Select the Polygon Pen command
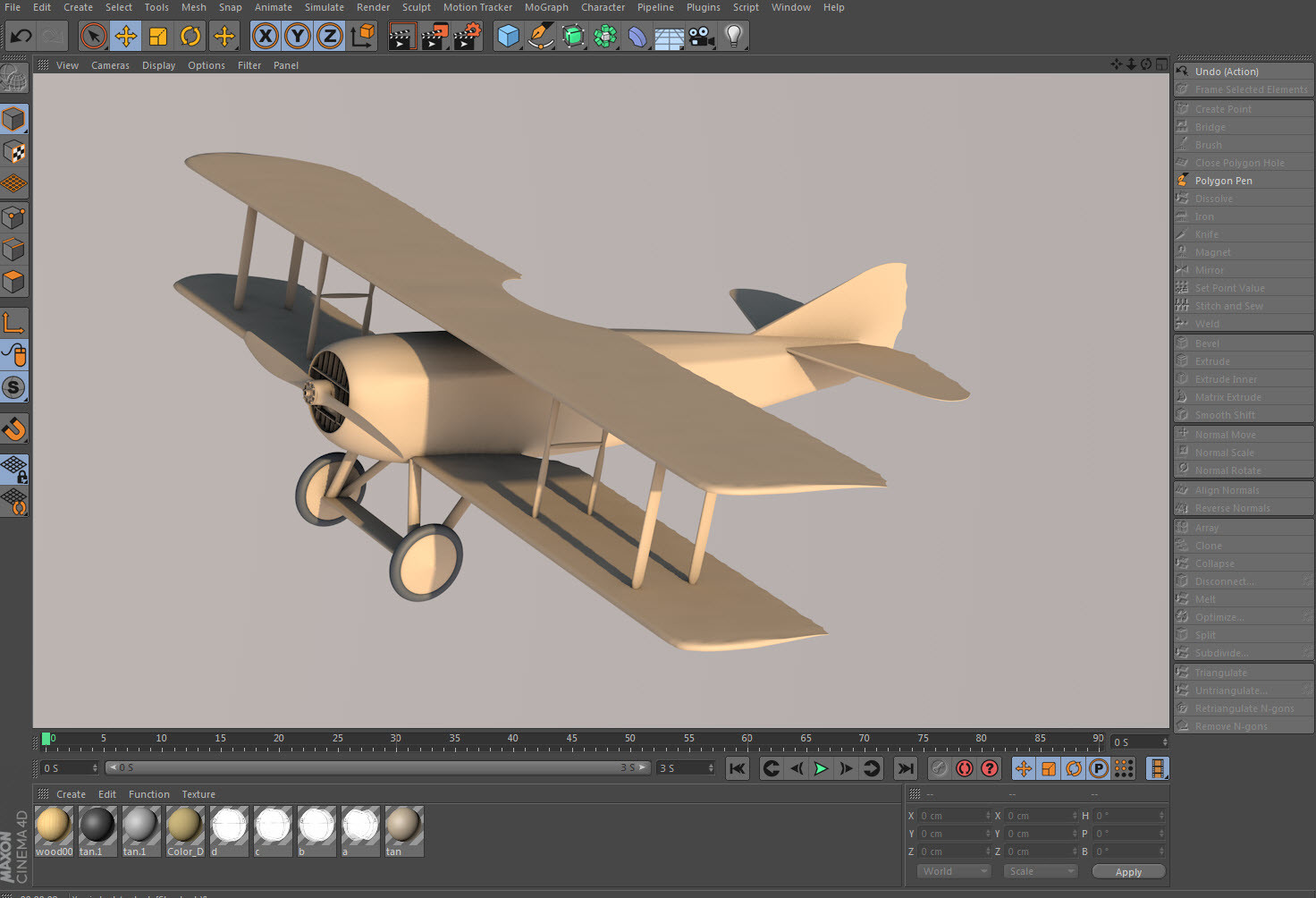 click(x=1244, y=181)
